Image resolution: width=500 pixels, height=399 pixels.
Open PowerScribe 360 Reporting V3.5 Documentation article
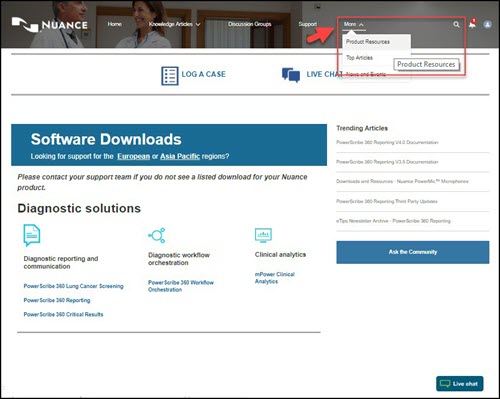coord(387,162)
